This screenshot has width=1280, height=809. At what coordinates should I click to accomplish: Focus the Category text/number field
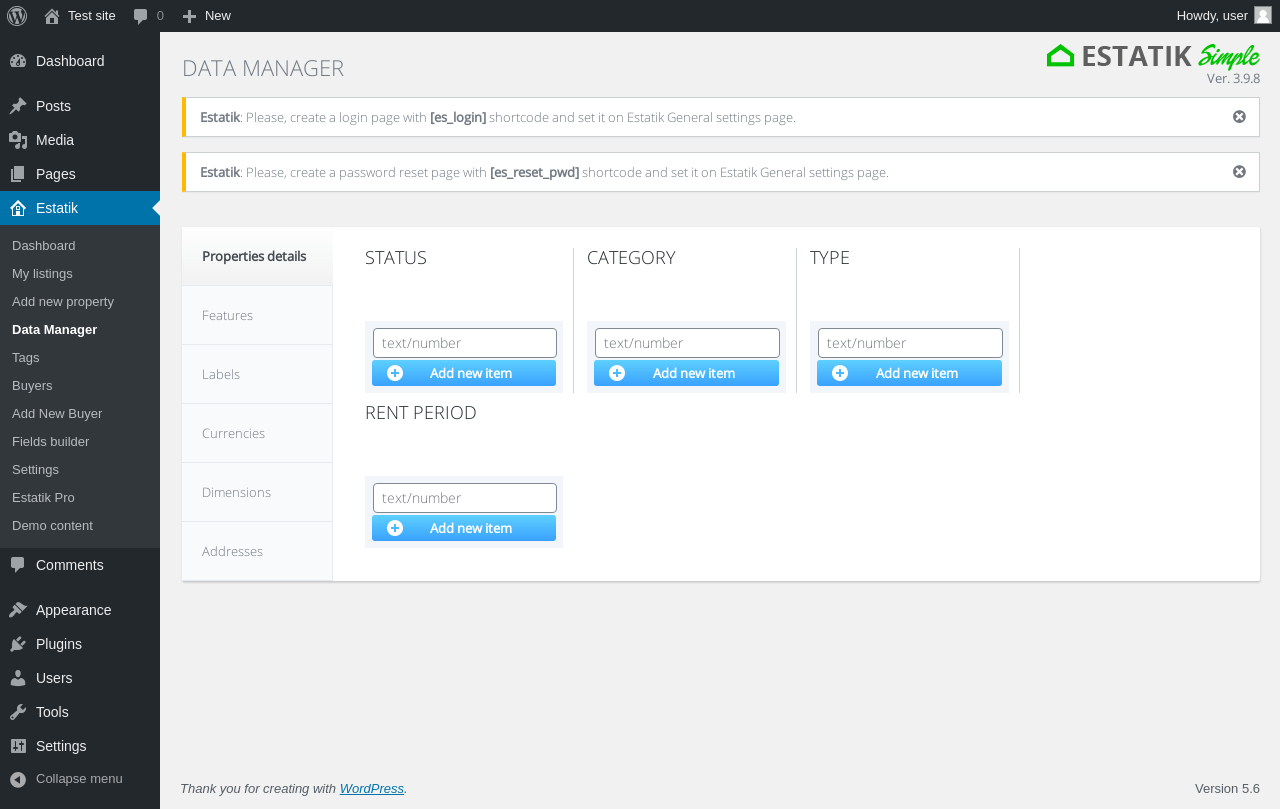687,343
